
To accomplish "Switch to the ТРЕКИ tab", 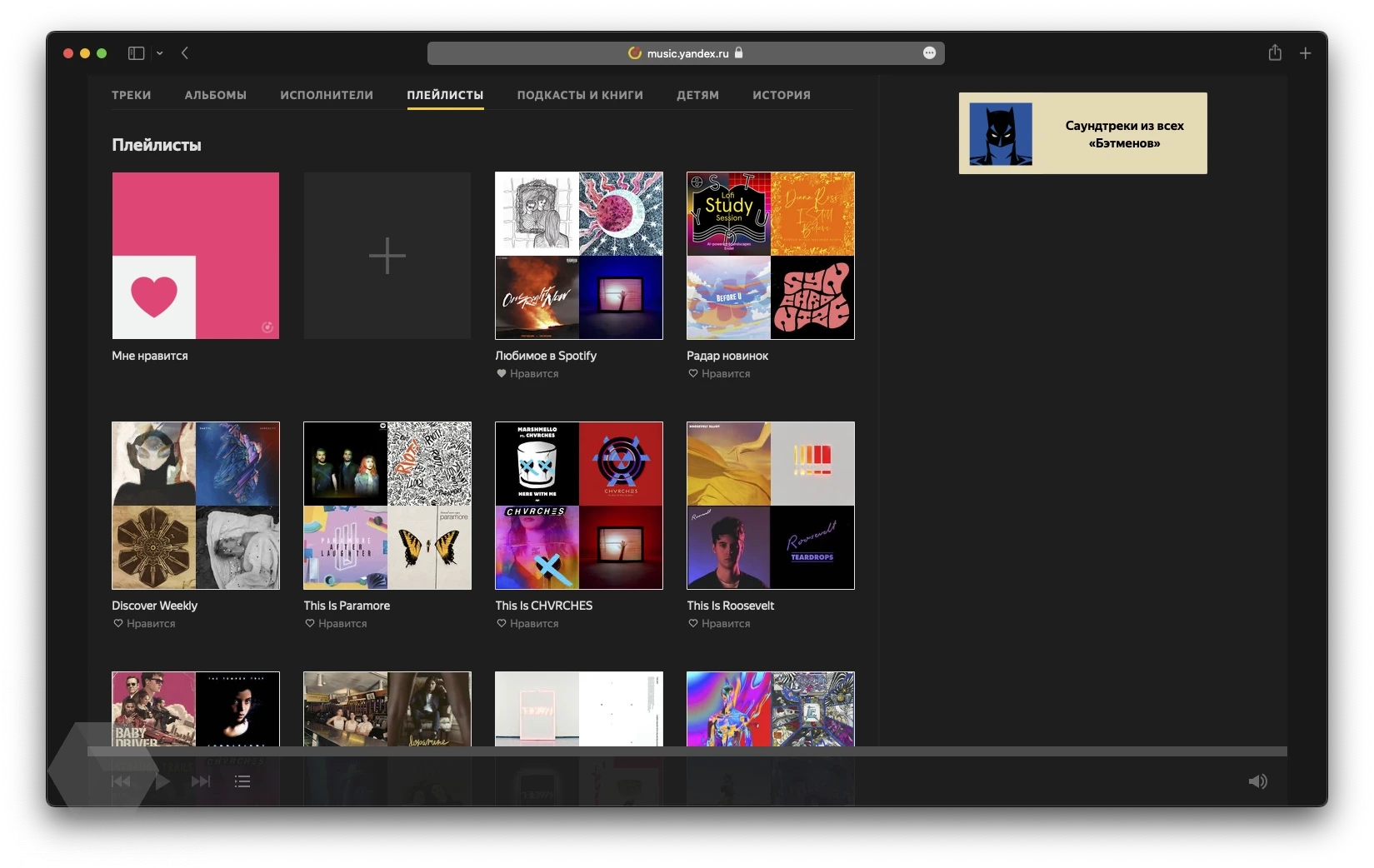I will tap(132, 95).
